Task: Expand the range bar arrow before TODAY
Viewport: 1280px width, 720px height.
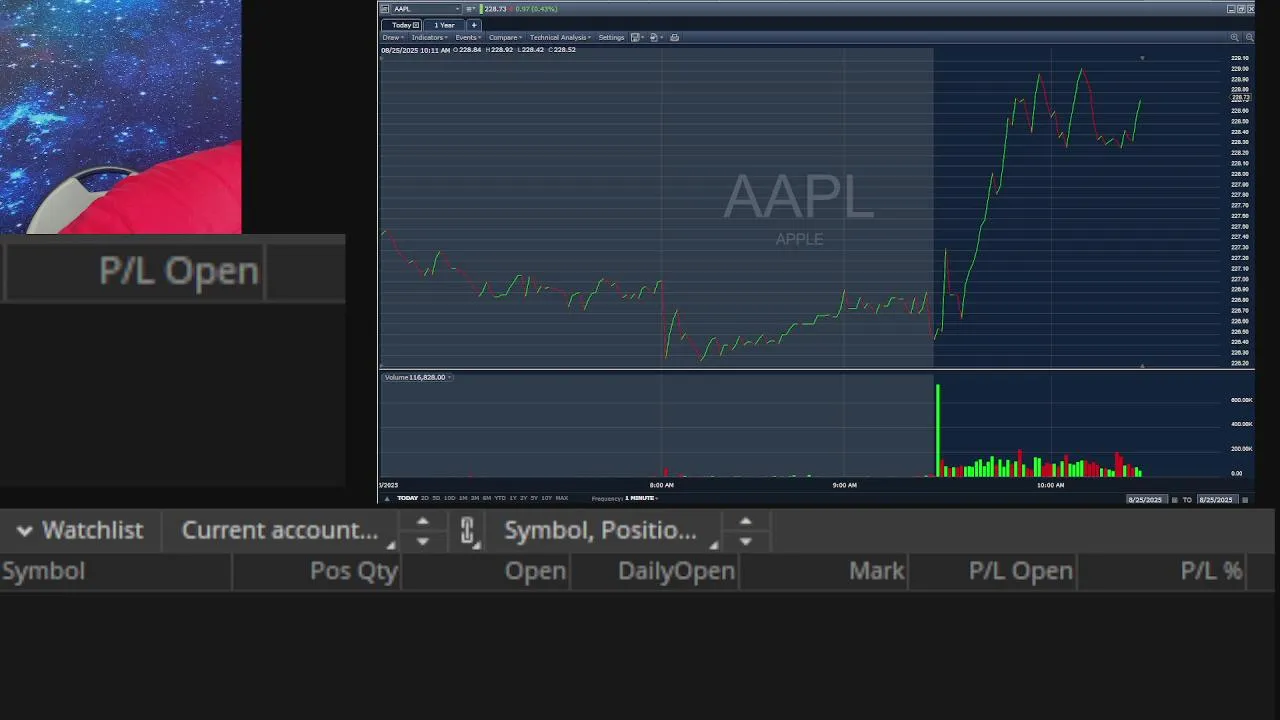Action: (387, 498)
